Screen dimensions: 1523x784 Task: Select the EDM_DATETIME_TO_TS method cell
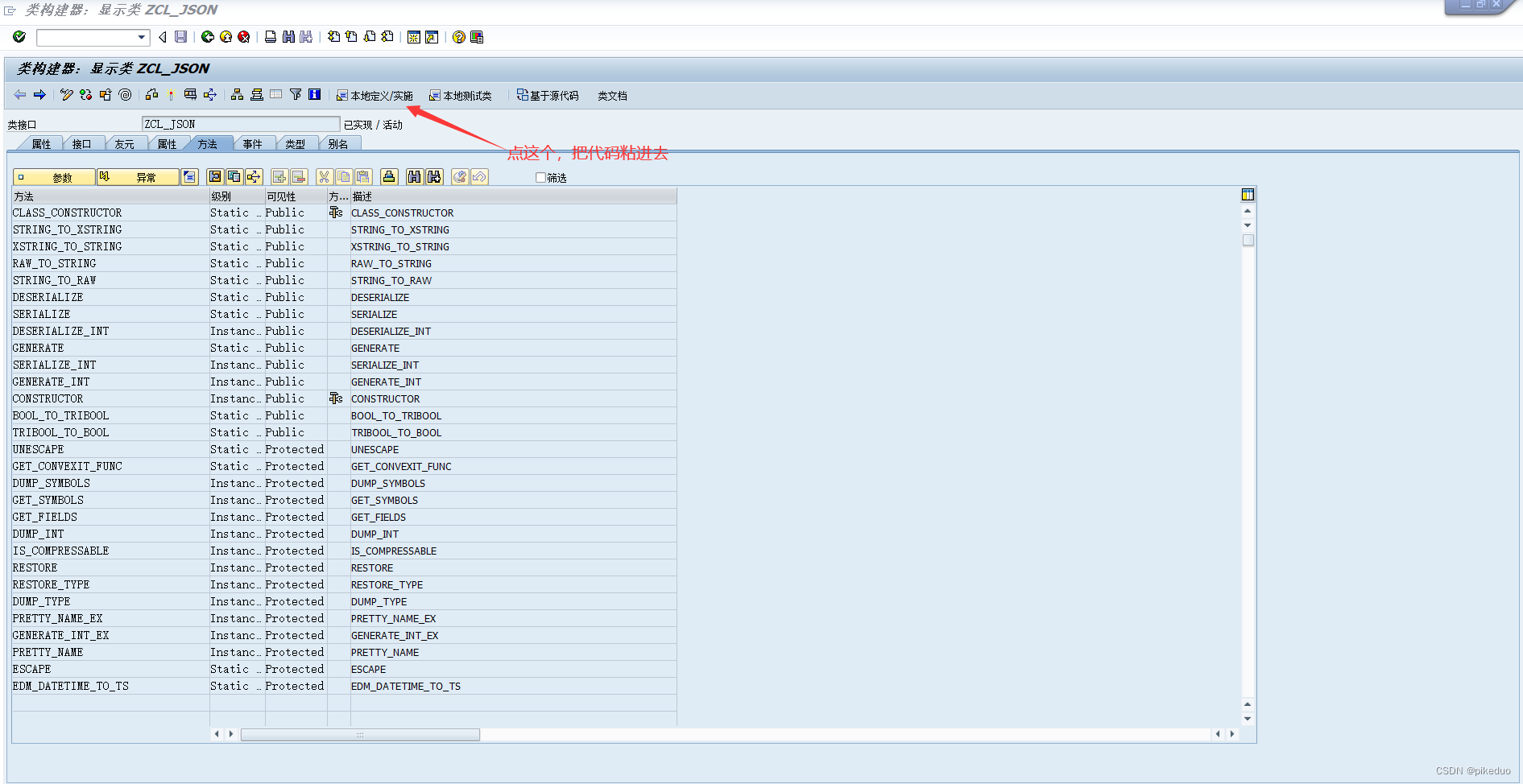point(110,686)
